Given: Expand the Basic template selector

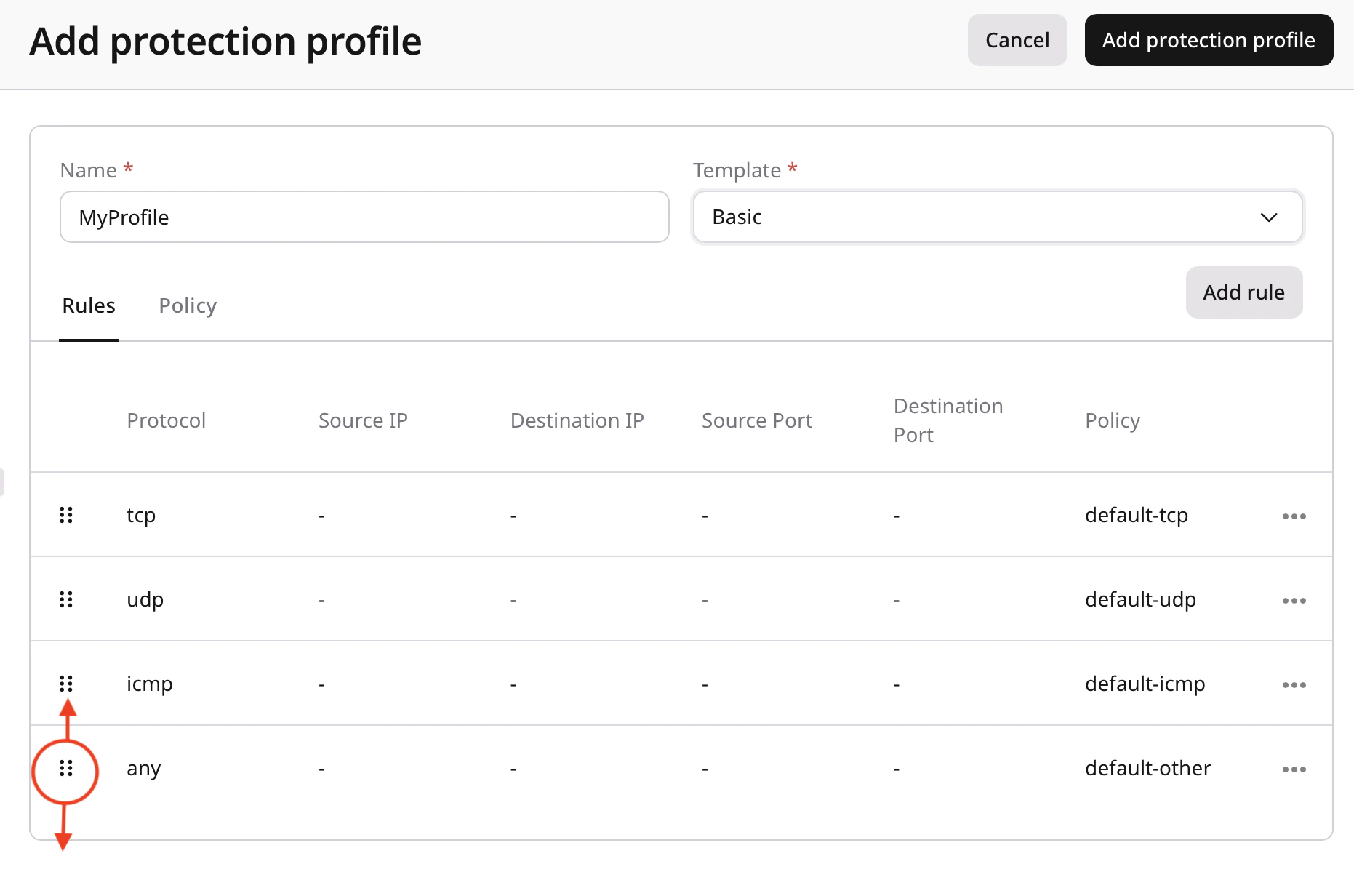Looking at the screenshot, I should coord(996,217).
